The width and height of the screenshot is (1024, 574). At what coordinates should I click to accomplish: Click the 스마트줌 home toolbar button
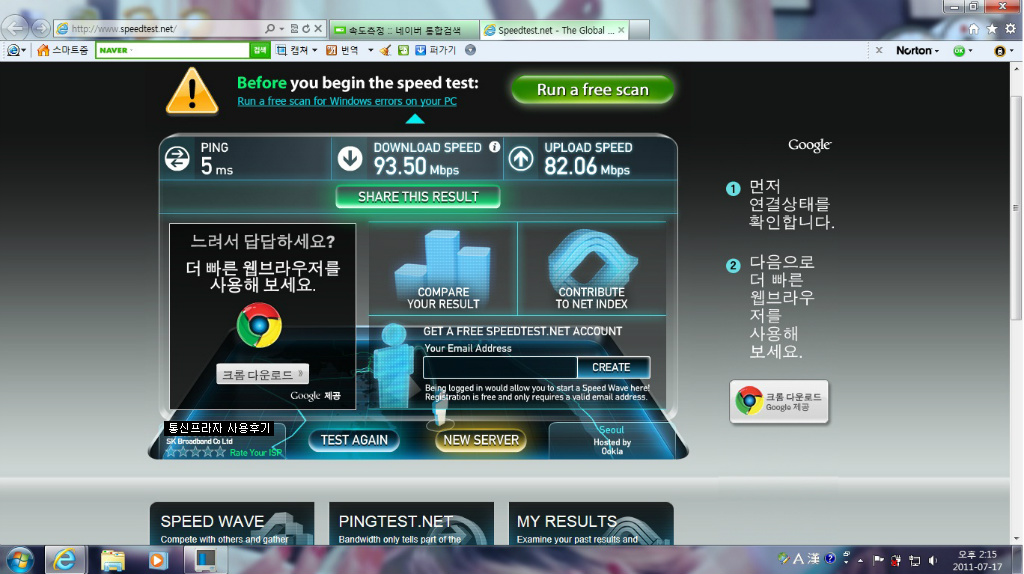63,50
